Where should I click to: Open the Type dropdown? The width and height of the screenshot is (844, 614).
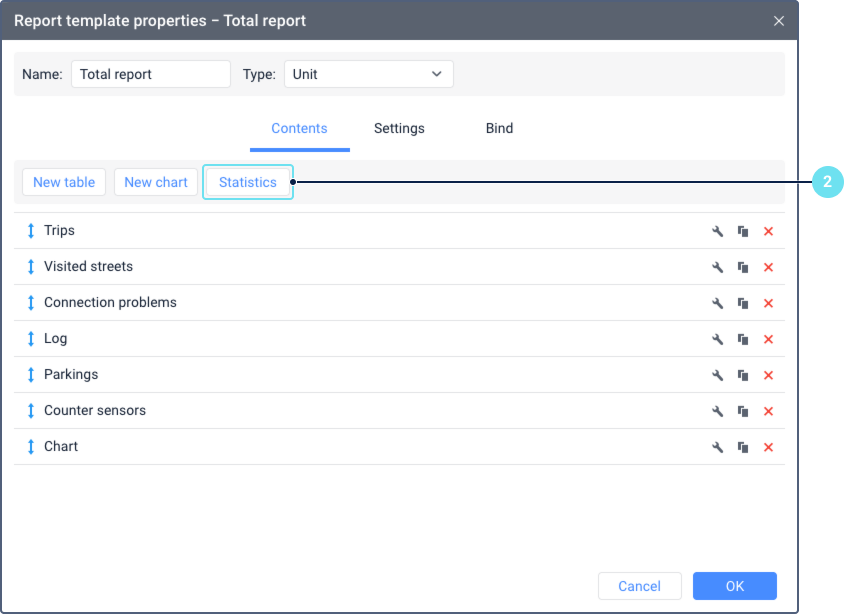click(368, 74)
